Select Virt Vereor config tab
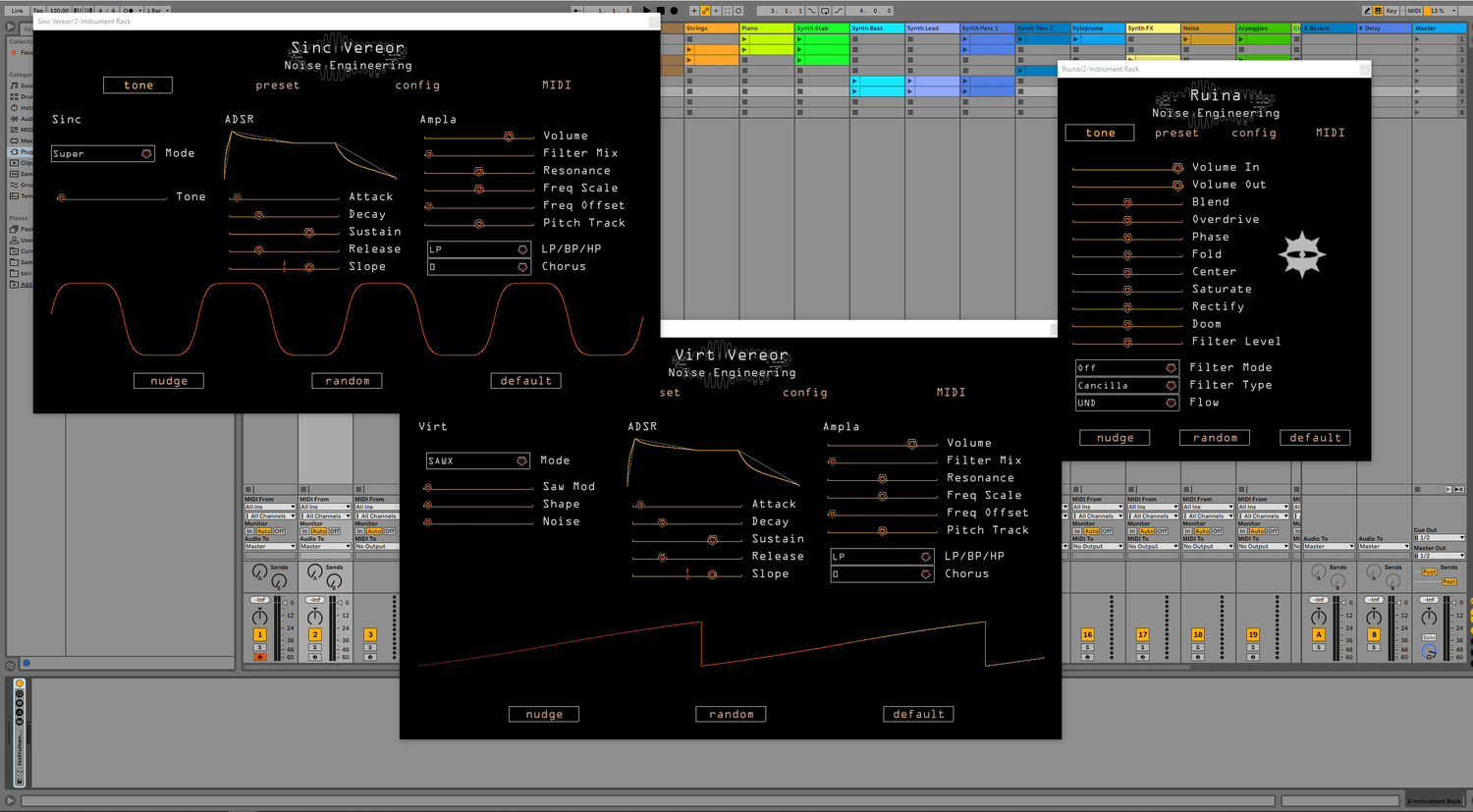This screenshot has height=812, width=1473. (805, 393)
